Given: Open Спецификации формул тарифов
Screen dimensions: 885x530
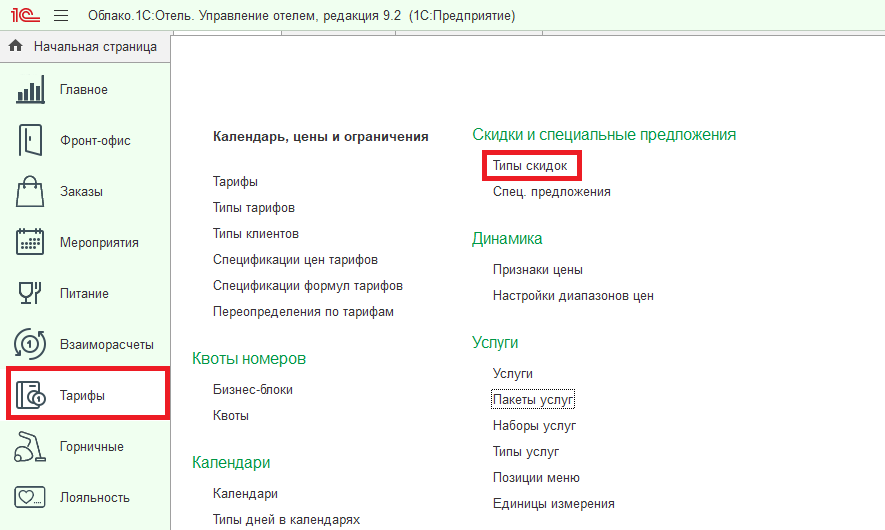Looking at the screenshot, I should 308,286.
